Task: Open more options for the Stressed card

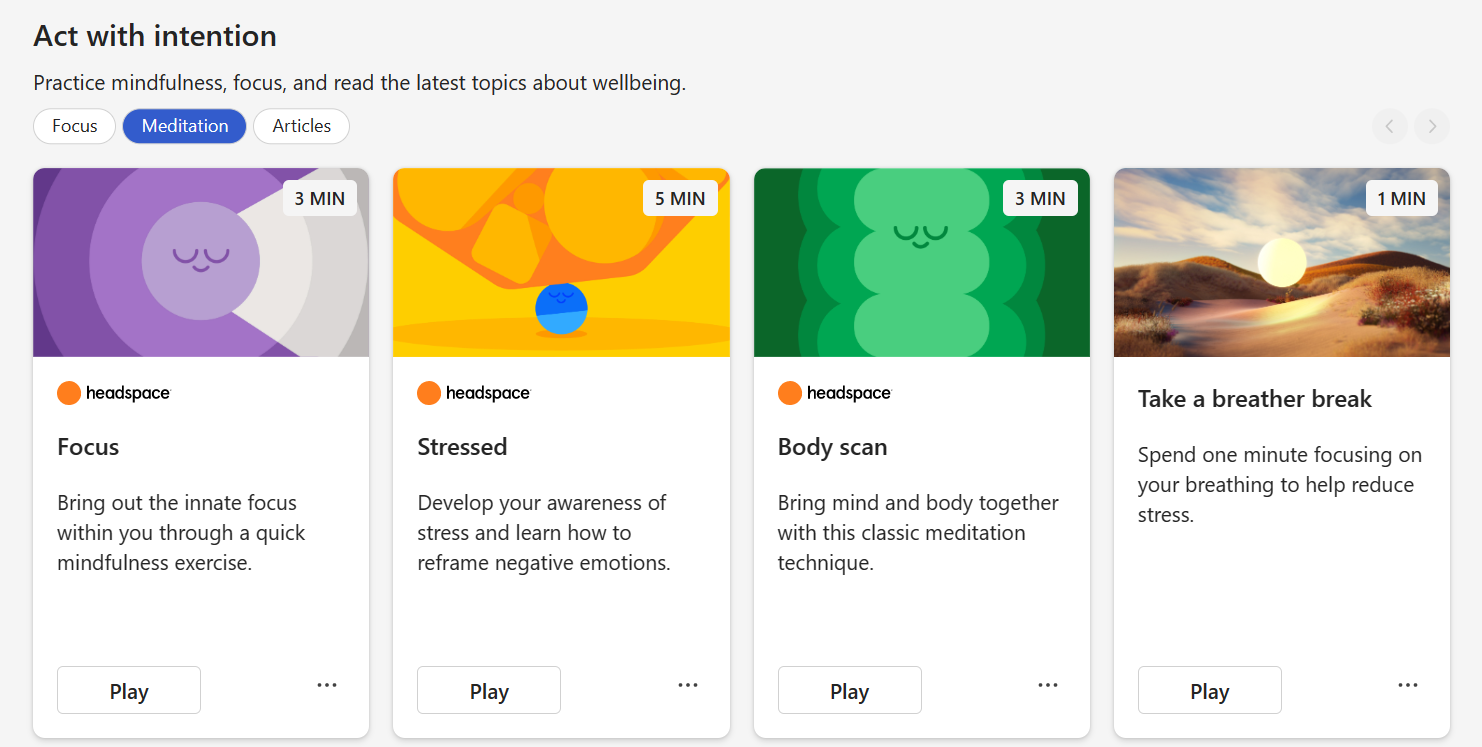Action: [688, 685]
